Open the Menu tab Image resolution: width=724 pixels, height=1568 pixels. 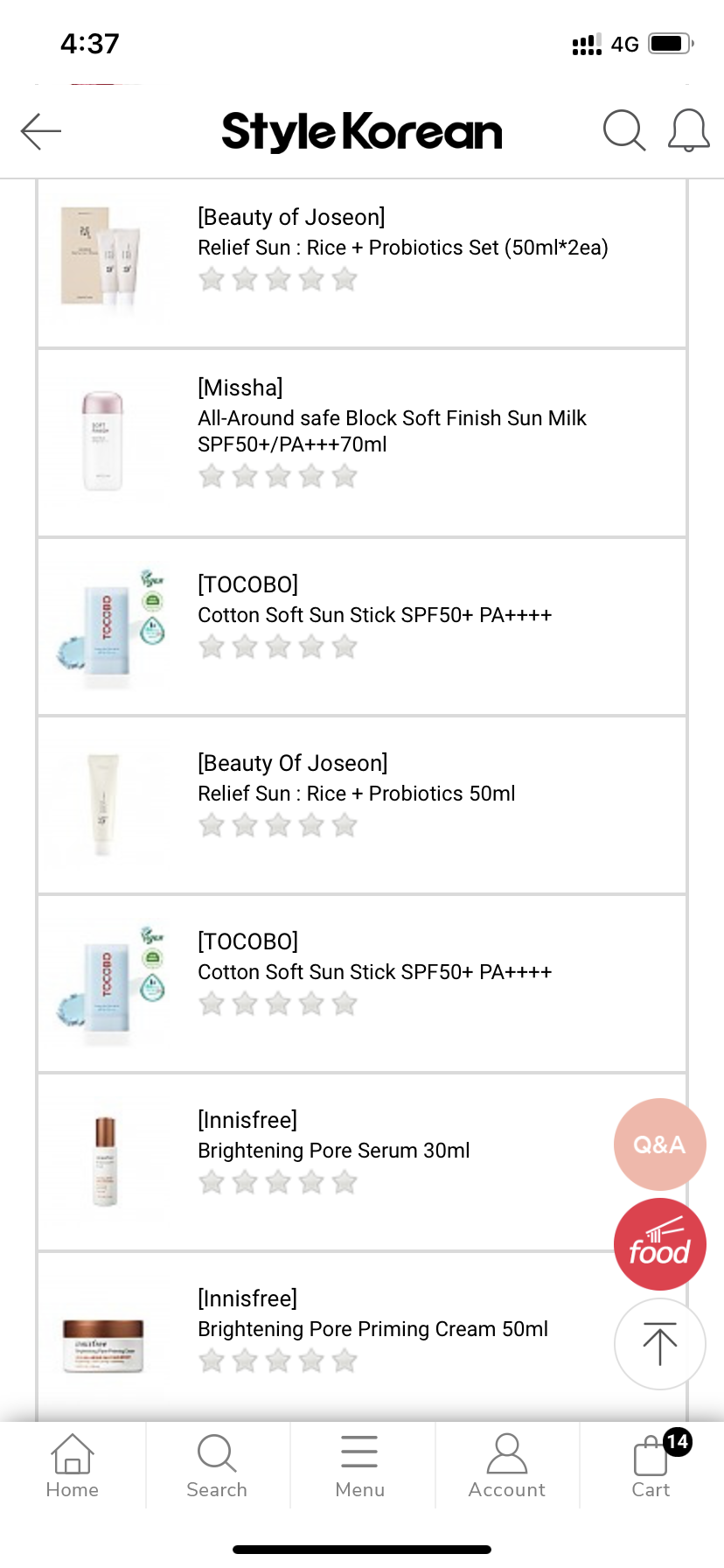(x=359, y=1466)
